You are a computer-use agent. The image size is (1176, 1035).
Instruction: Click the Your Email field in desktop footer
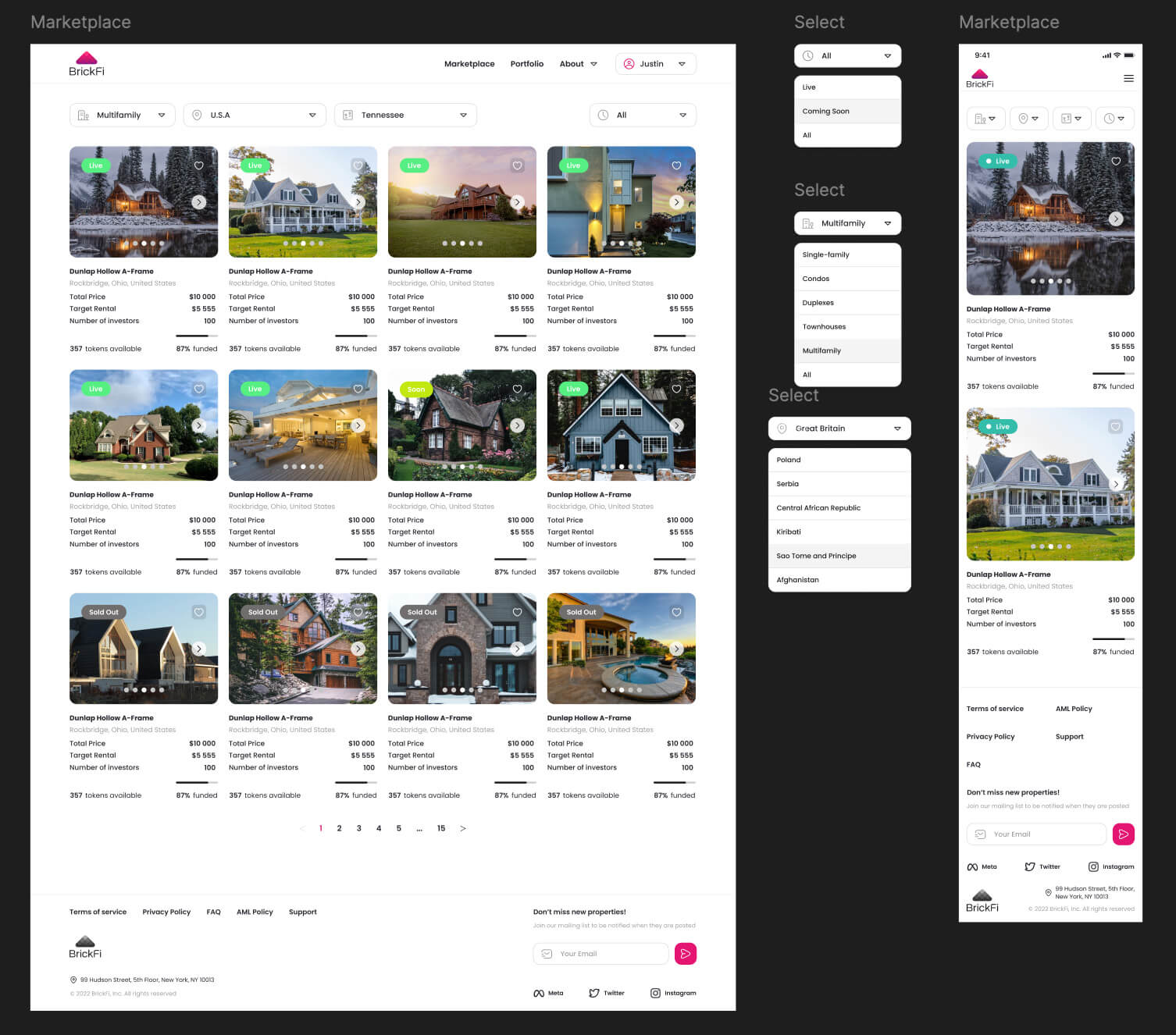pos(601,954)
